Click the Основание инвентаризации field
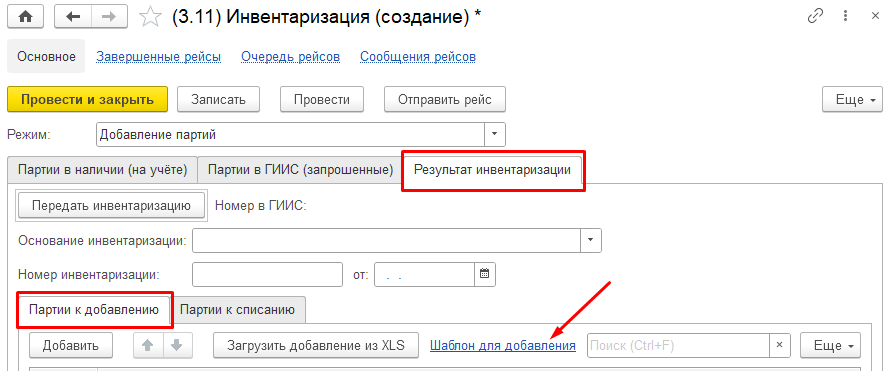Screen dimensions: 889x371 (x=387, y=240)
